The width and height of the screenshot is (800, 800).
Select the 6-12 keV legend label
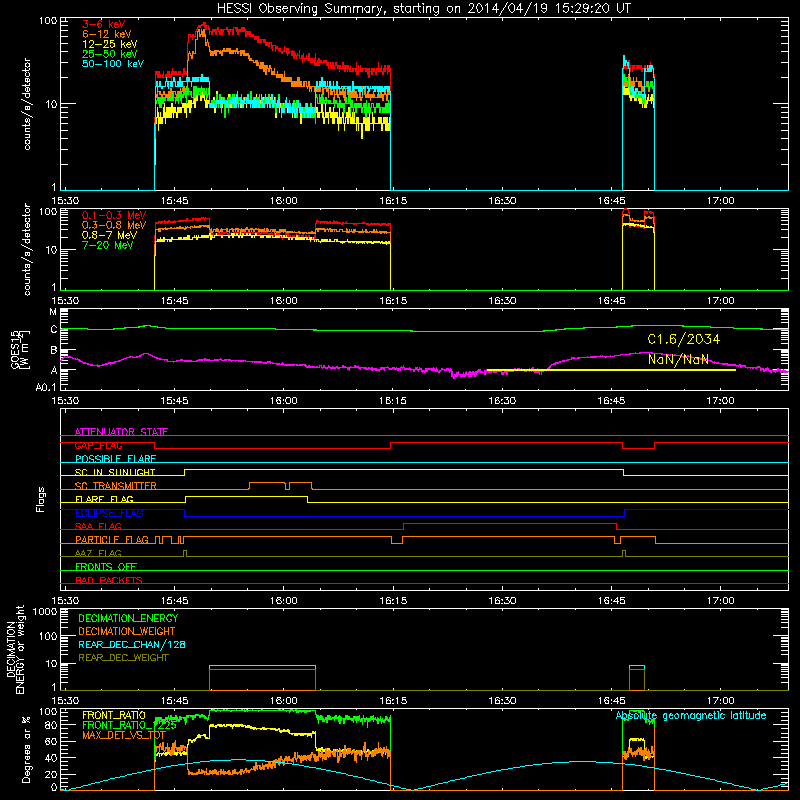pos(107,34)
